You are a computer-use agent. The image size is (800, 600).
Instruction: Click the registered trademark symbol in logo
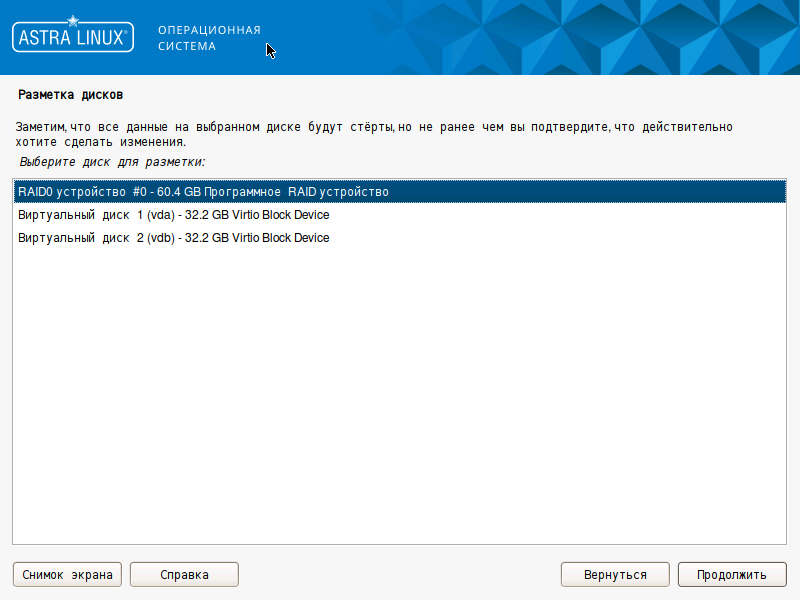click(127, 31)
